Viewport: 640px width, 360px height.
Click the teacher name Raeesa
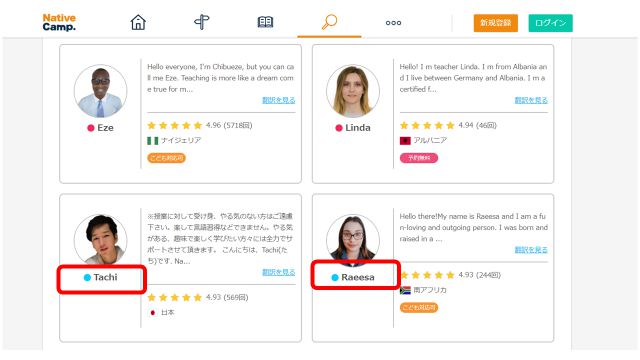(x=358, y=277)
